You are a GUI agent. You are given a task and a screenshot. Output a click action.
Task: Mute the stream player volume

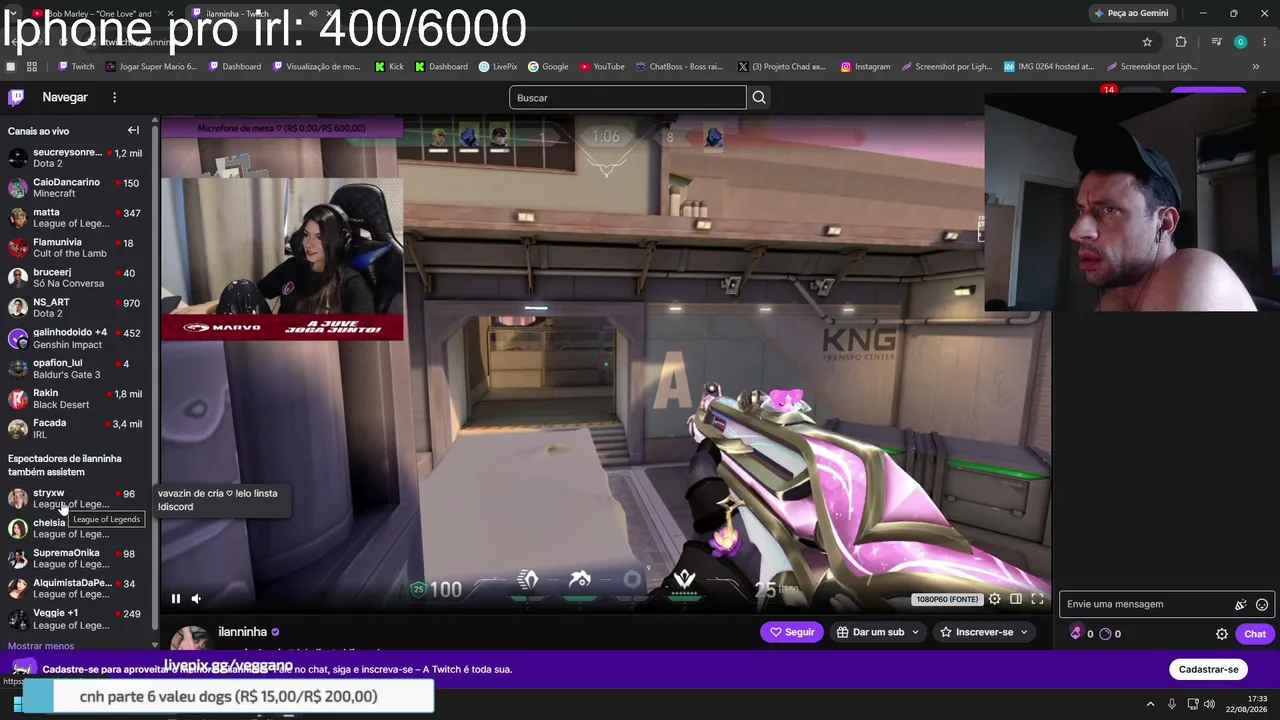point(196,599)
